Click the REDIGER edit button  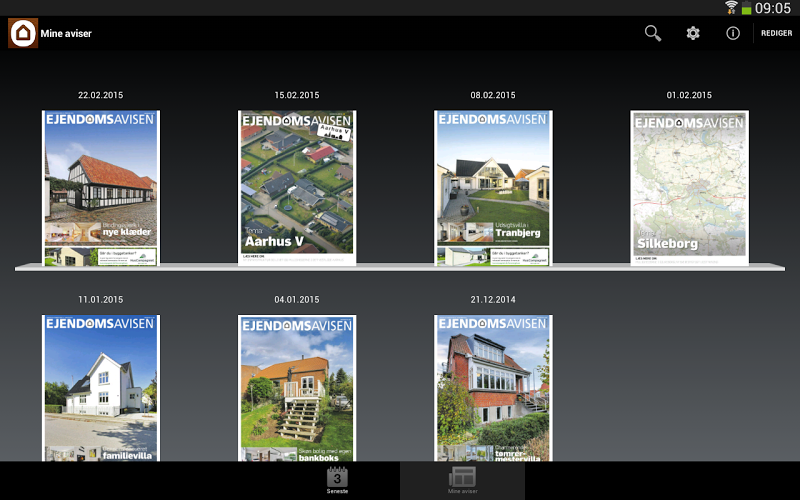point(777,33)
